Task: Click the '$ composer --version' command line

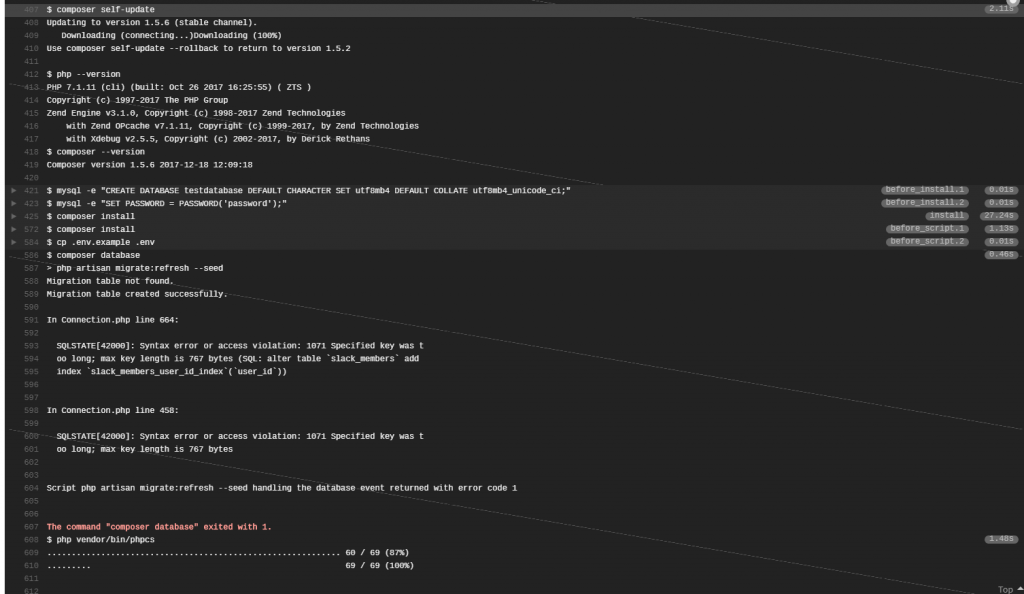Action: 95,152
